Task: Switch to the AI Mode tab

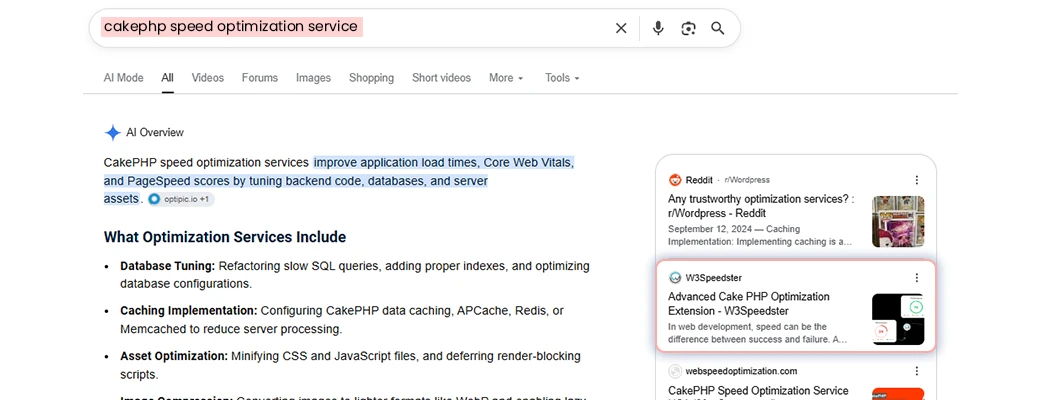Action: click(123, 78)
